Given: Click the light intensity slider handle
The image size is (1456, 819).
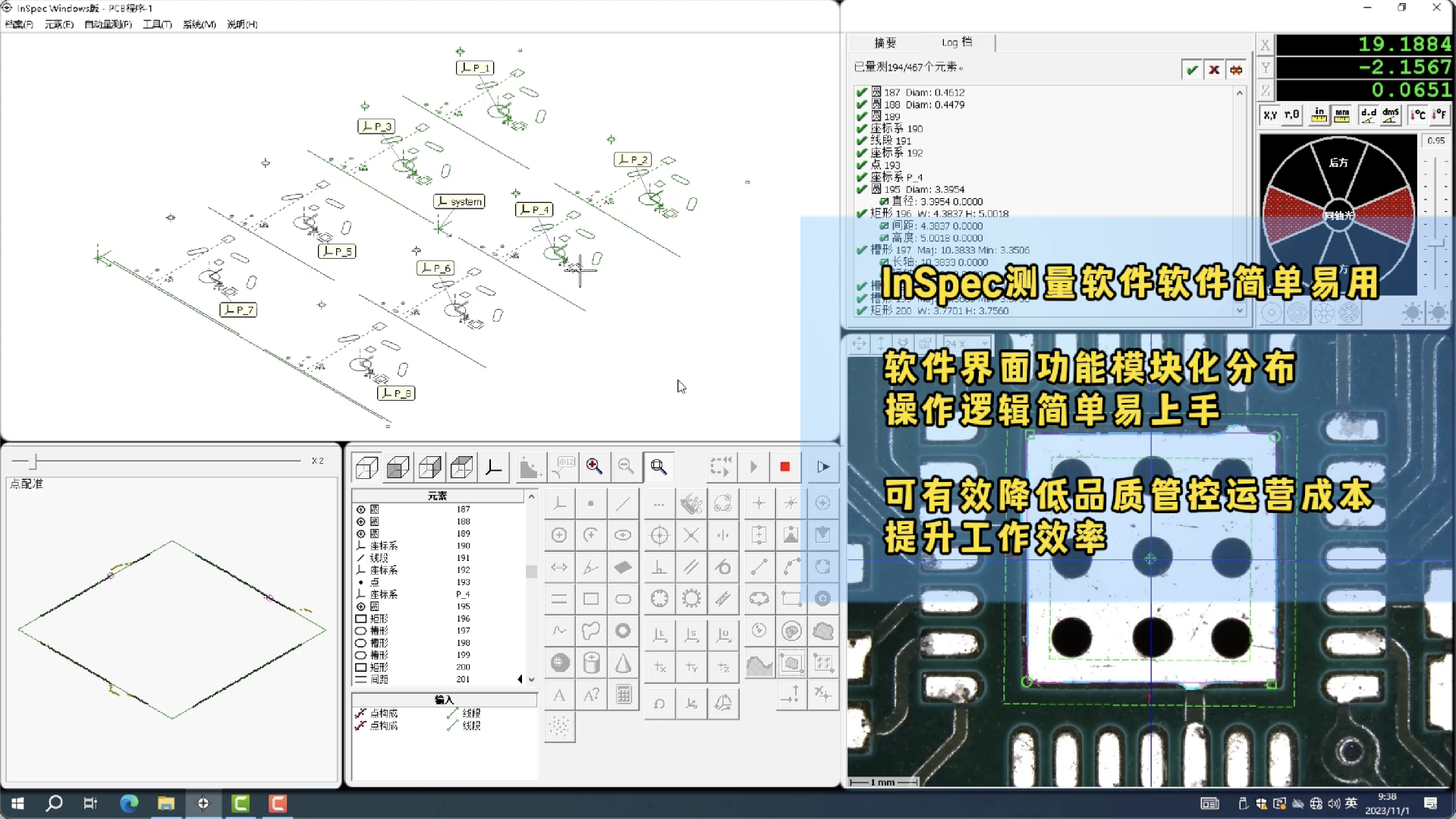Looking at the screenshot, I should click(x=1436, y=244).
